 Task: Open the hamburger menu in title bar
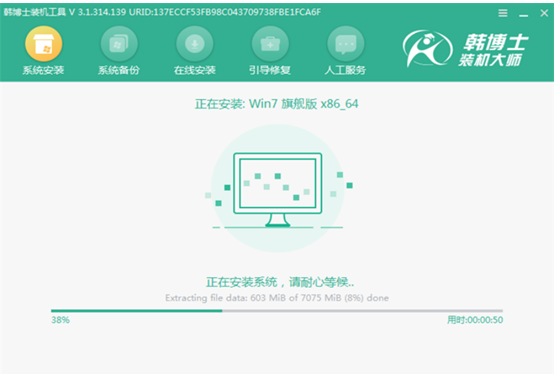(503, 13)
